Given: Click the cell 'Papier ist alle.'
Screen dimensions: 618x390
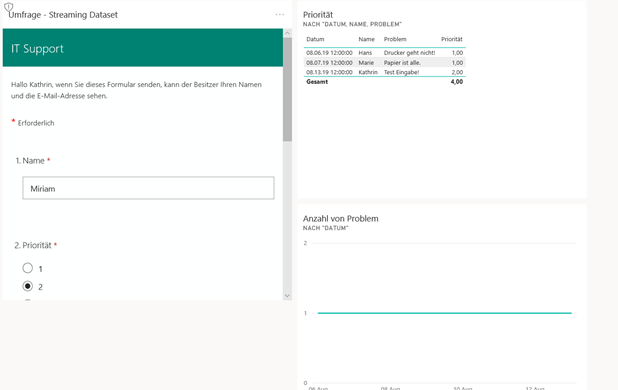Looking at the screenshot, I should point(402,62).
